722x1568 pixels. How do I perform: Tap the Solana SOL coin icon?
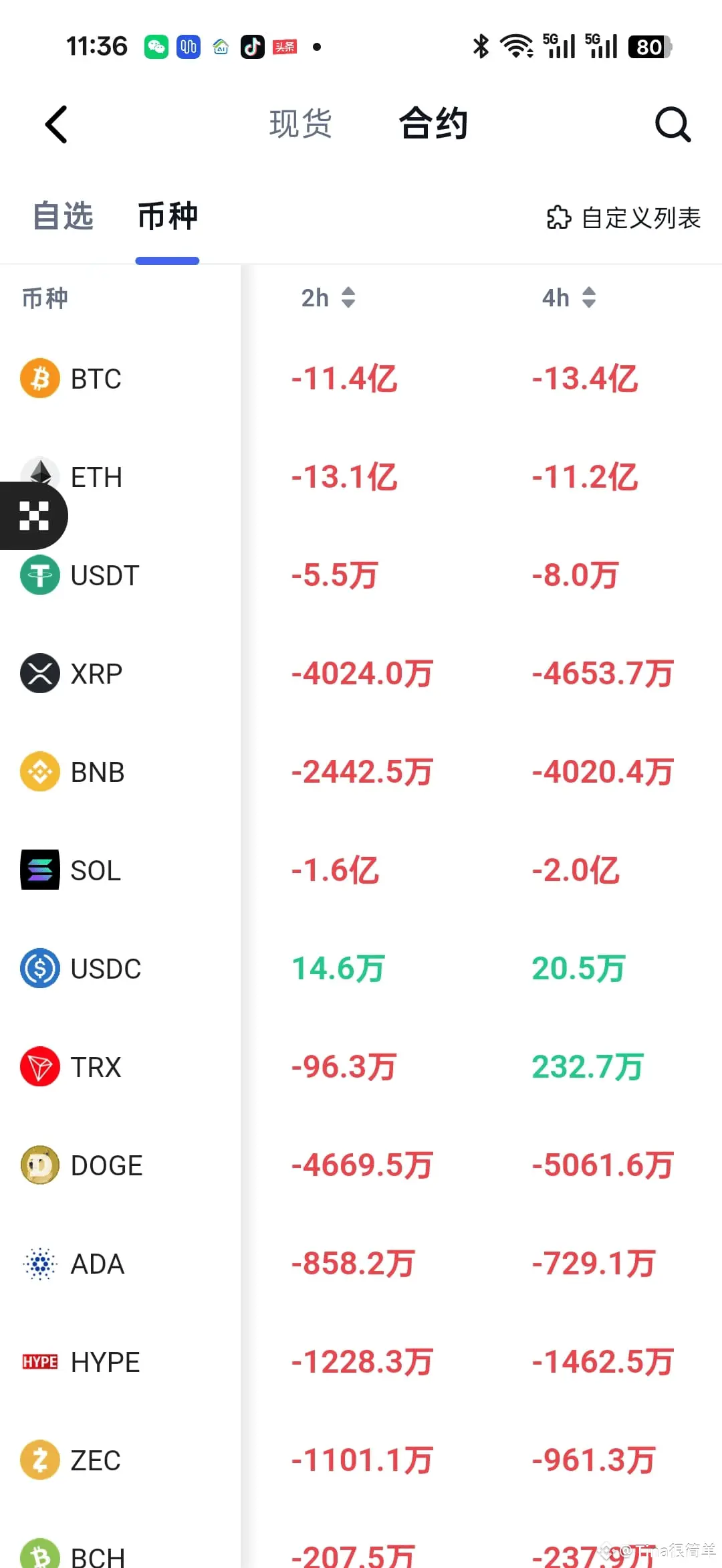point(40,870)
